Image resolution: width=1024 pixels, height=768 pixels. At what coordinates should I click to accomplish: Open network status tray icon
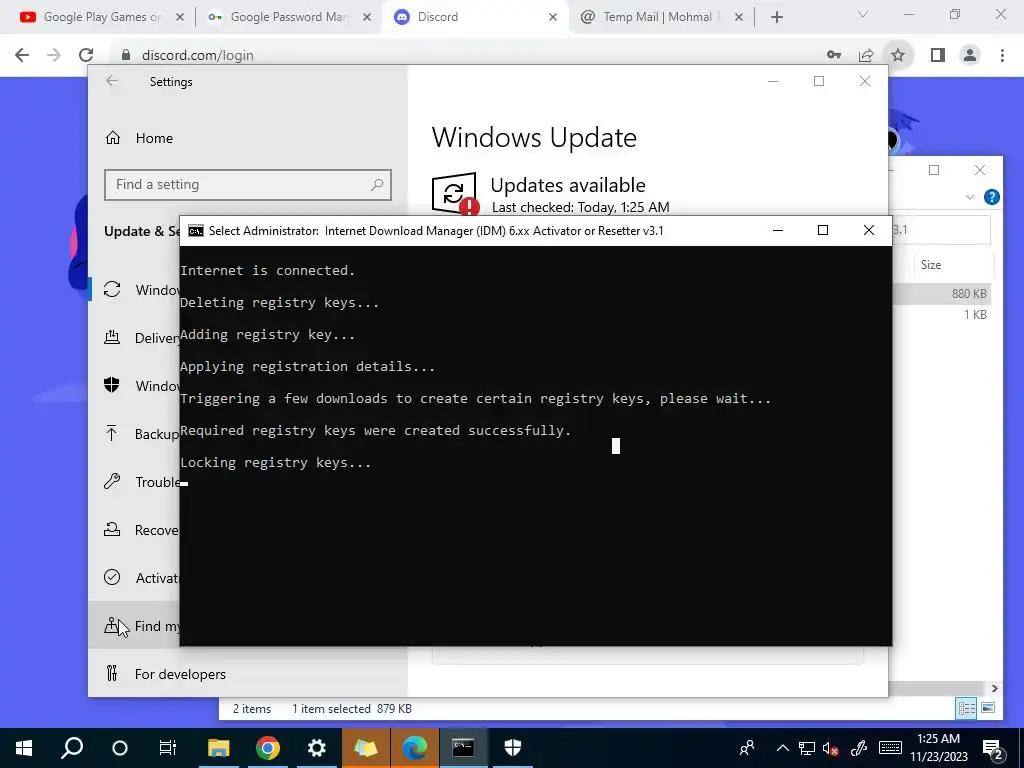coord(807,748)
